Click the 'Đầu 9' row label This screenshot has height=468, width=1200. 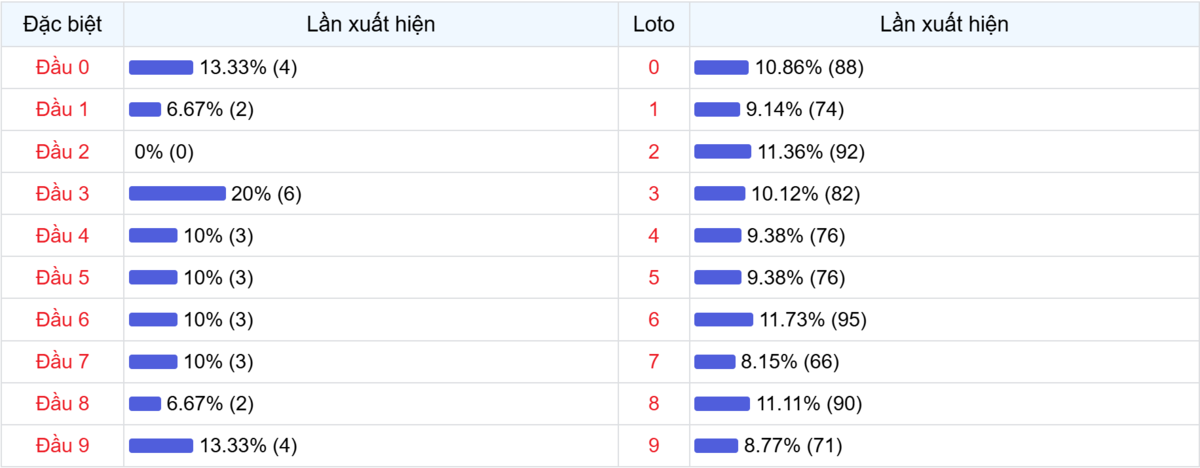(62, 446)
